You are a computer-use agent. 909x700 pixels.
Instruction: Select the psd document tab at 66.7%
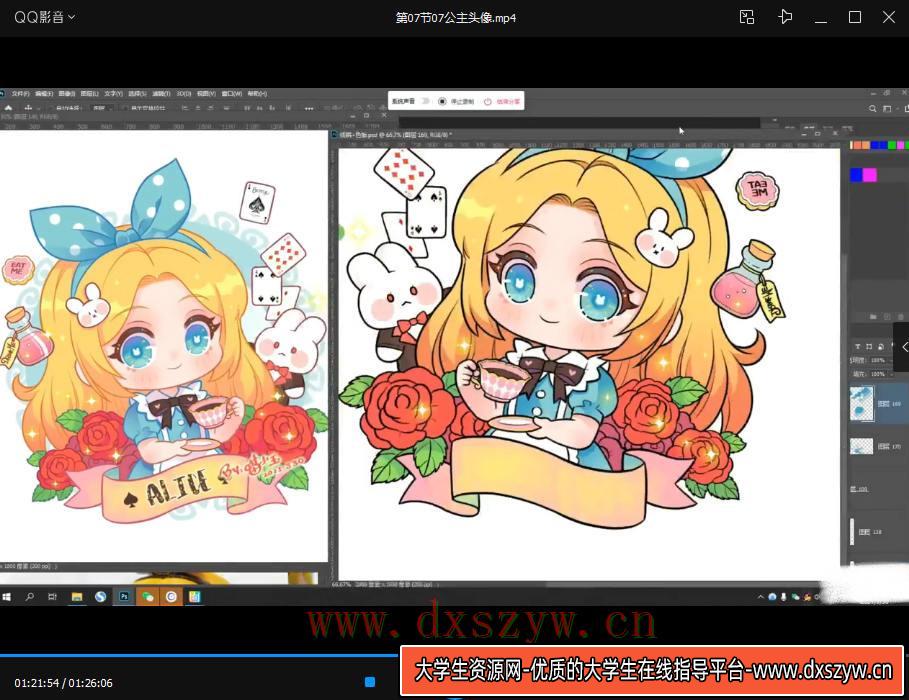pyautogui.click(x=395, y=135)
